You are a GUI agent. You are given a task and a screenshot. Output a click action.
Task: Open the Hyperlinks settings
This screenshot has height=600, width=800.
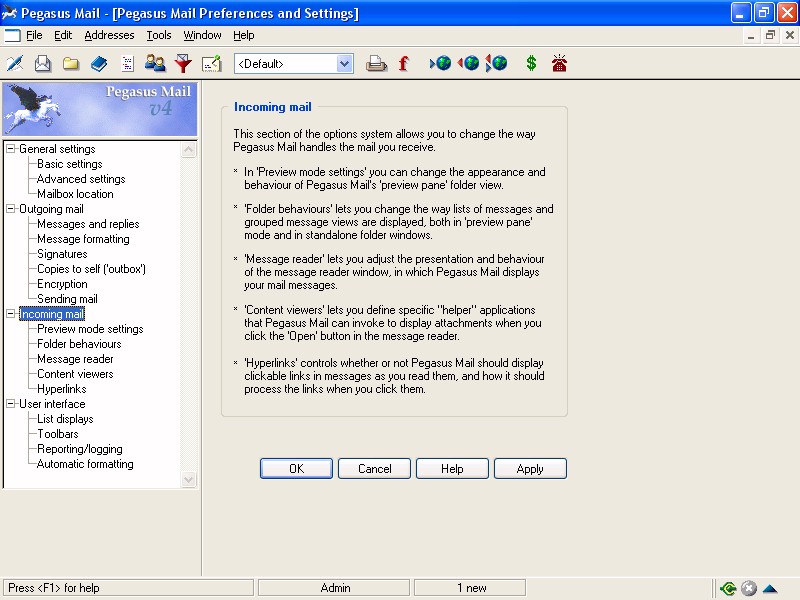(62, 389)
